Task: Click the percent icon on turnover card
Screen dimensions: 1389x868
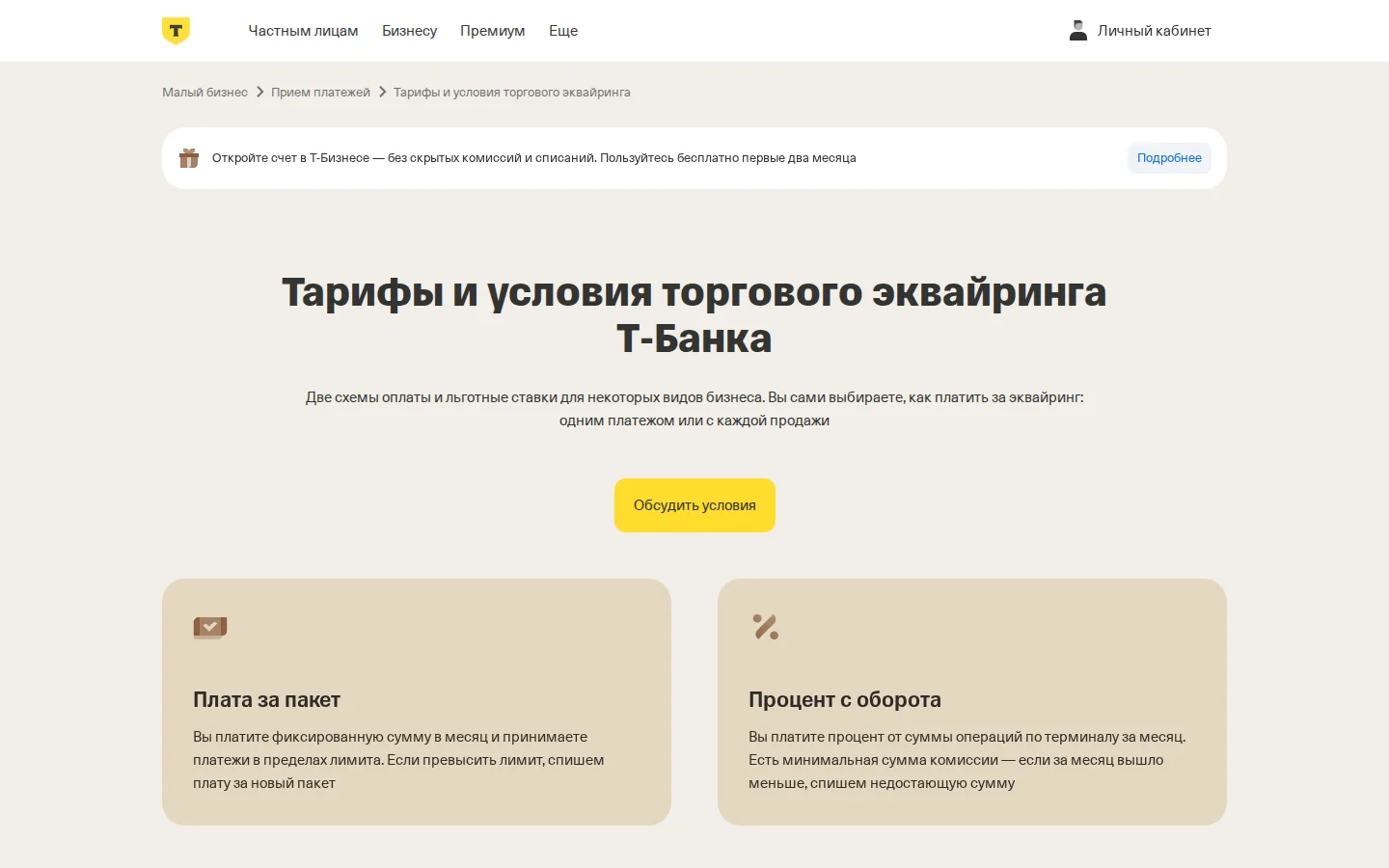Action: 766,627
